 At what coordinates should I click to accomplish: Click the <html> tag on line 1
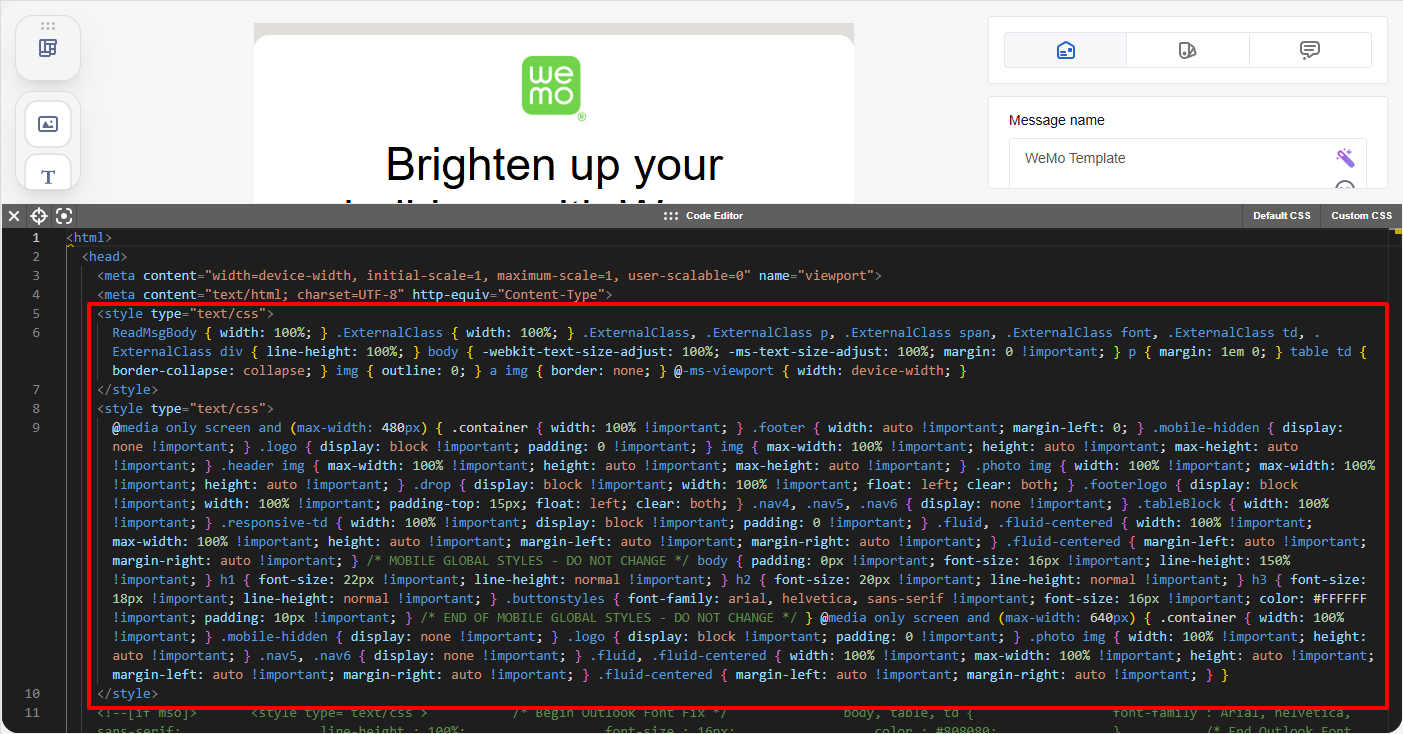pyautogui.click(x=89, y=238)
